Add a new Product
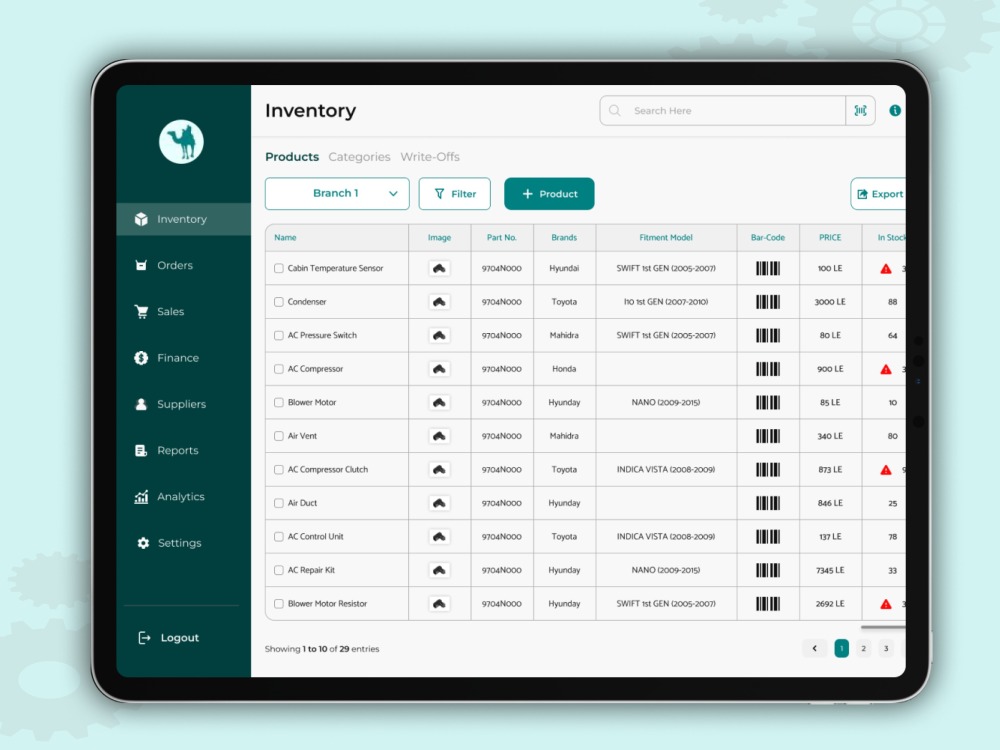 (549, 194)
